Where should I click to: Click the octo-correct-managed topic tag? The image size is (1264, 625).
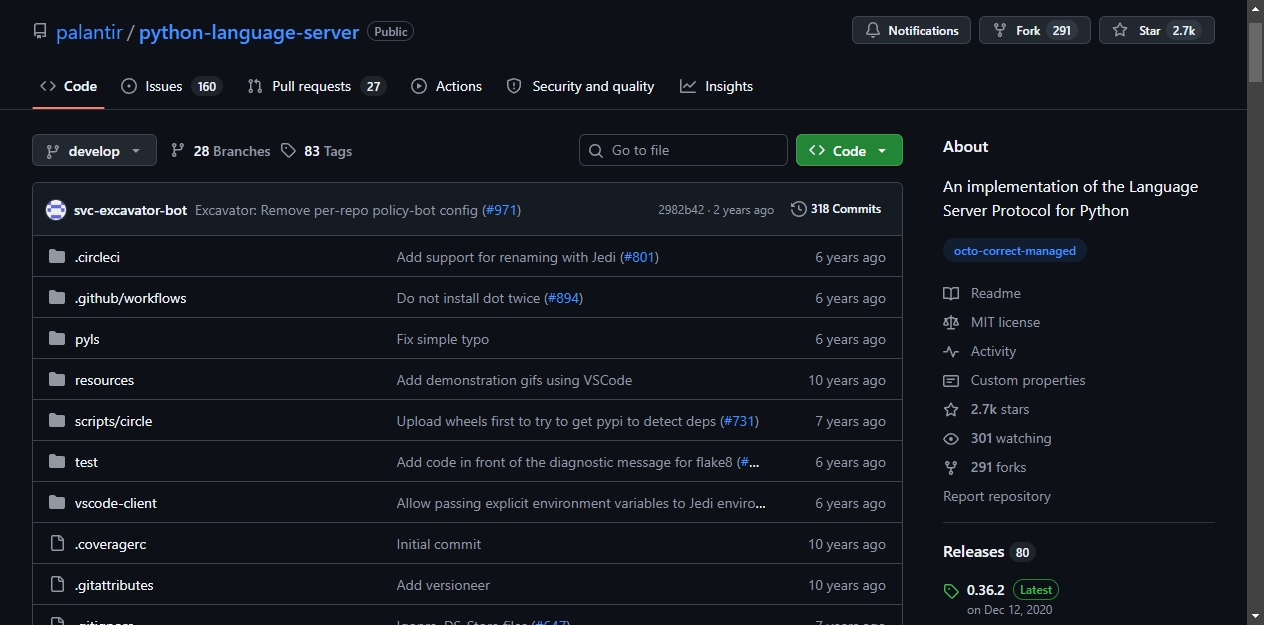click(1015, 251)
